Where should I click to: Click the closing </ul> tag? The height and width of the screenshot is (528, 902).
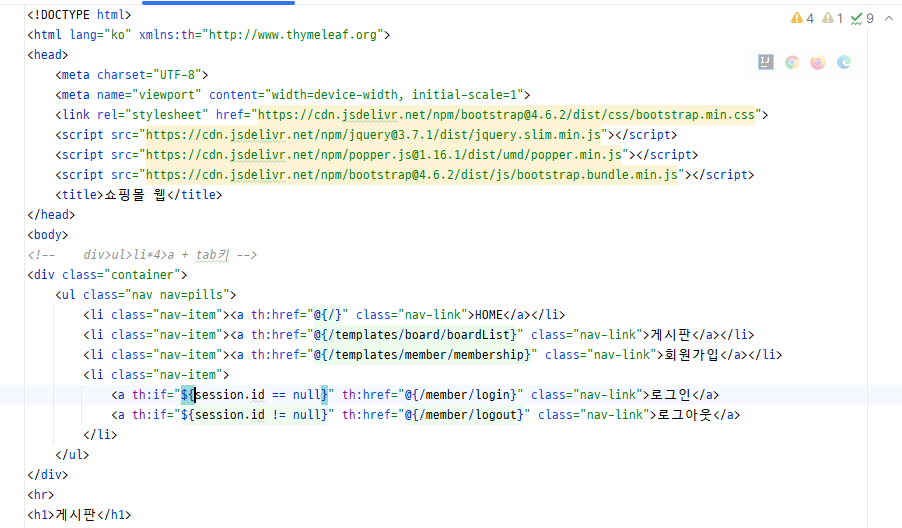click(x=72, y=455)
